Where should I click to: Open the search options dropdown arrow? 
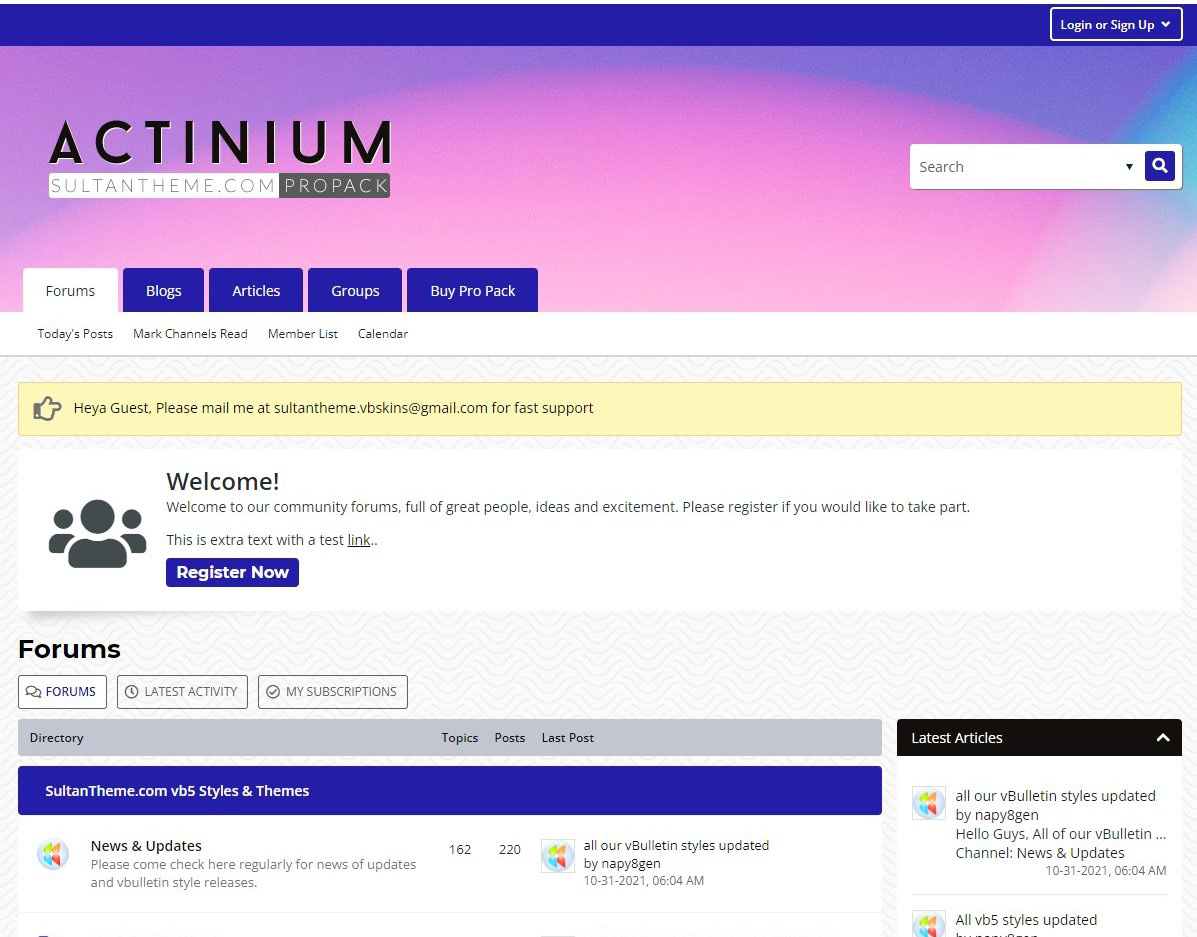point(1129,166)
